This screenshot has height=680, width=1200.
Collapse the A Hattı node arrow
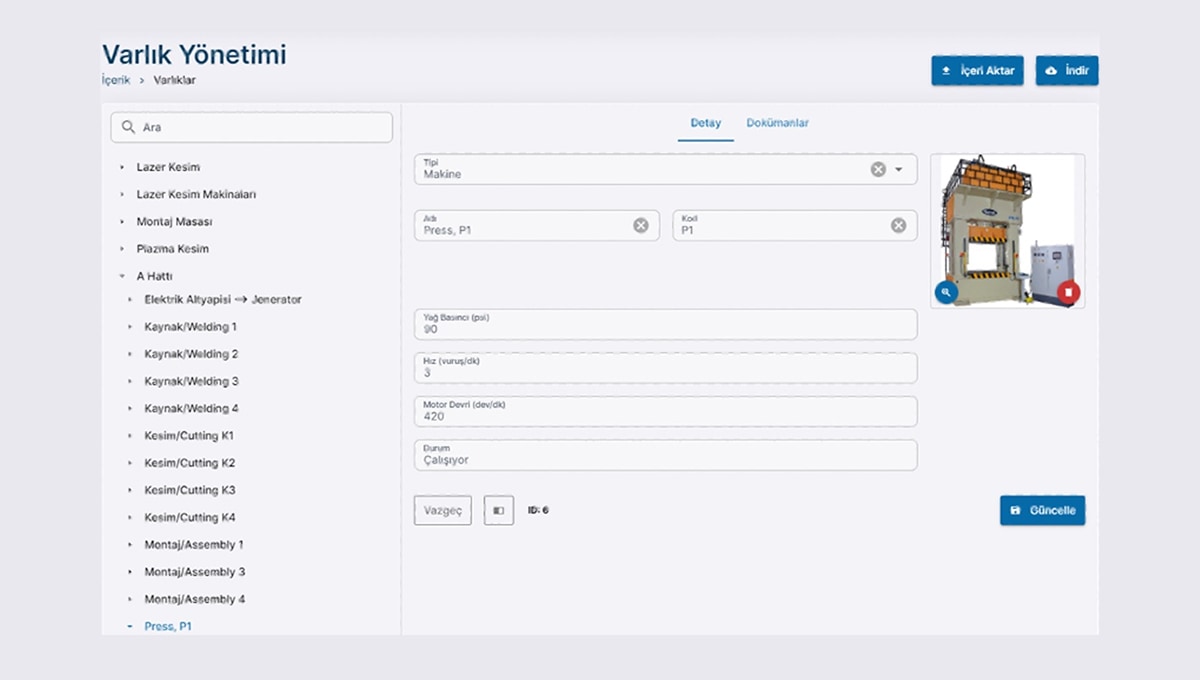pyautogui.click(x=122, y=275)
